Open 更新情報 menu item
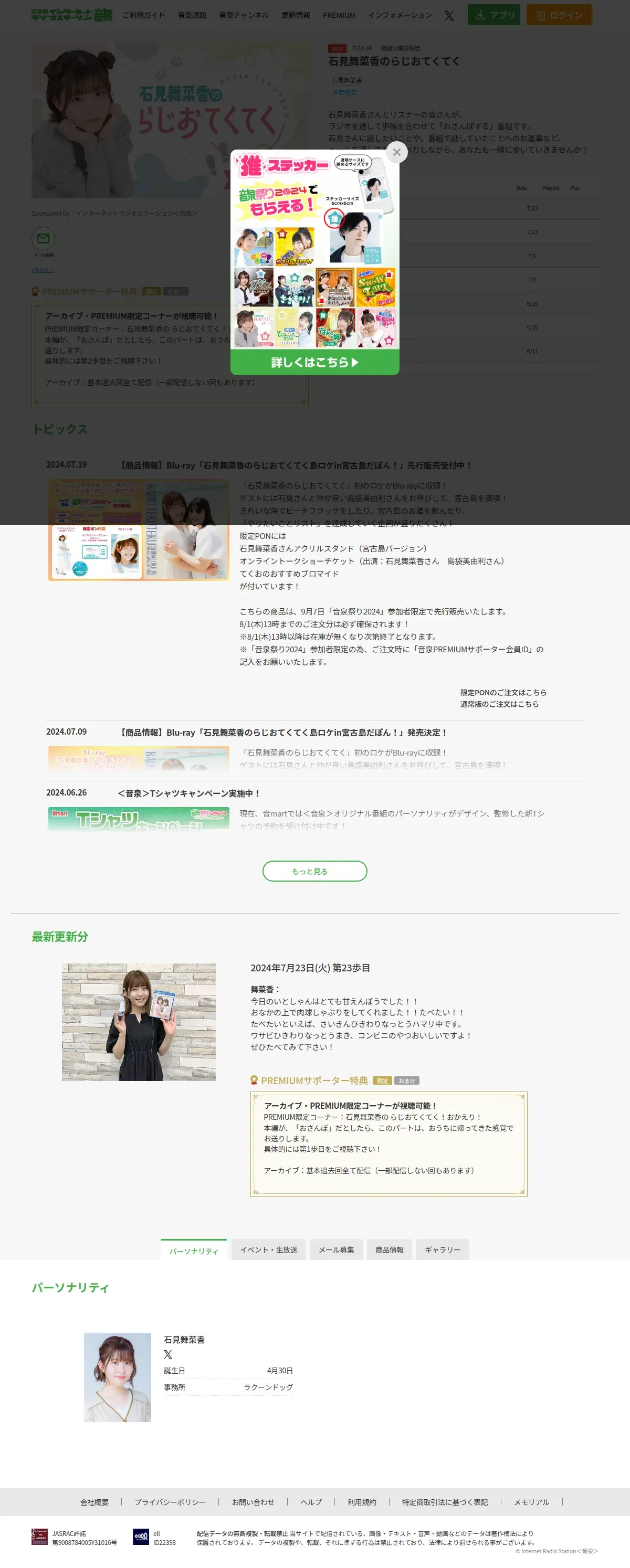 coord(296,15)
